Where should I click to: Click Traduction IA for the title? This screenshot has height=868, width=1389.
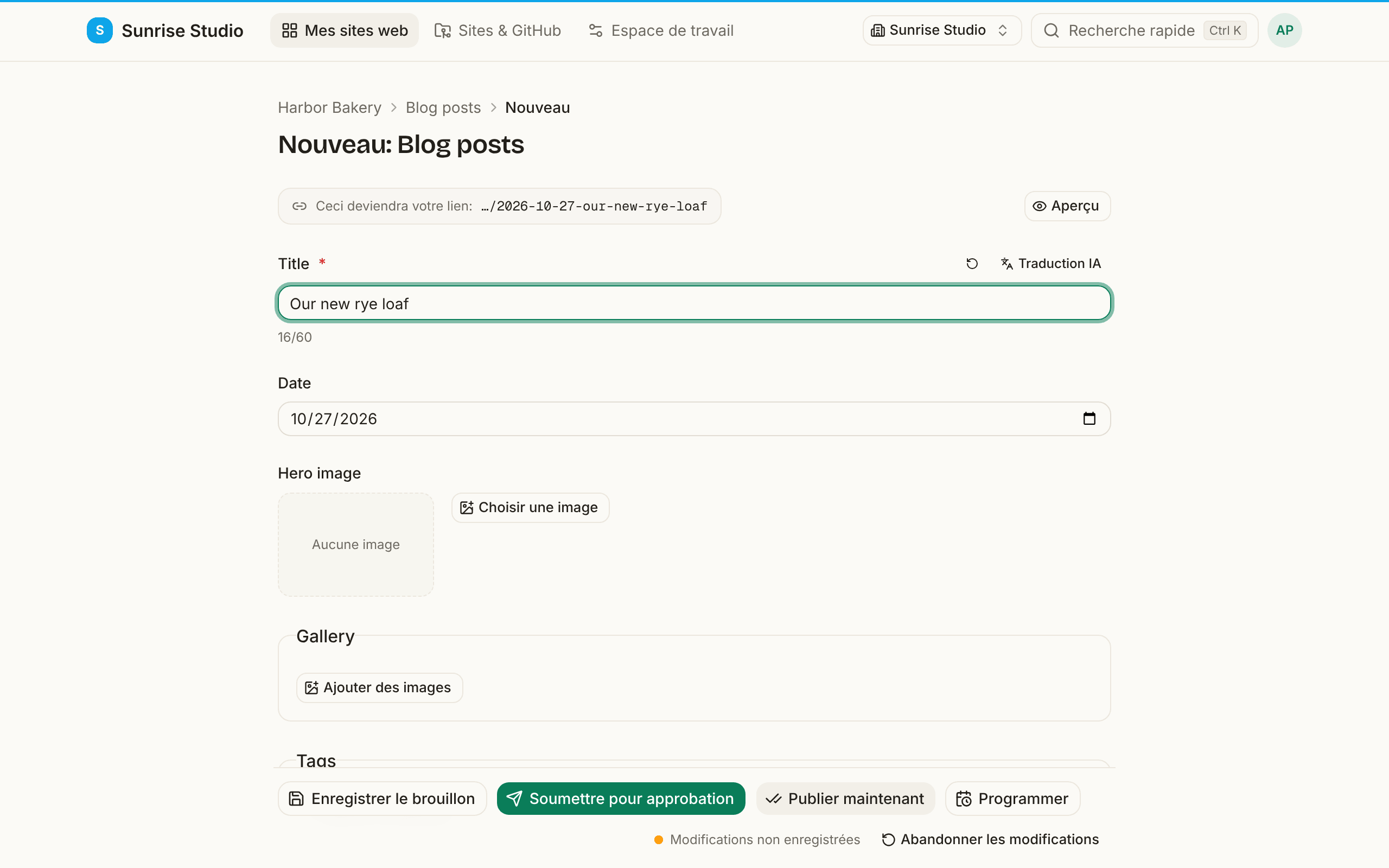tap(1052, 264)
